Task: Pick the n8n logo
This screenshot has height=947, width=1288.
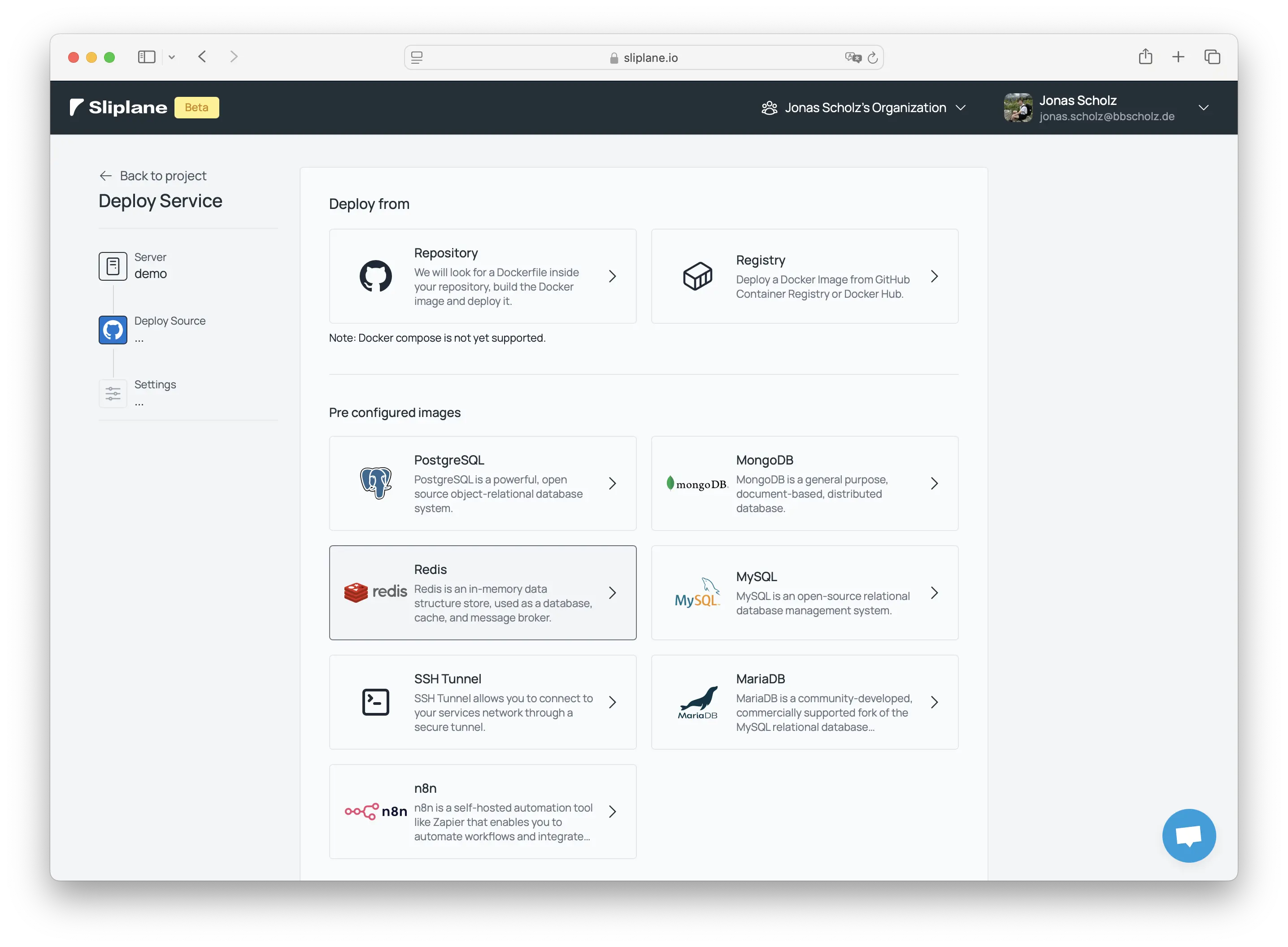Action: click(375, 811)
